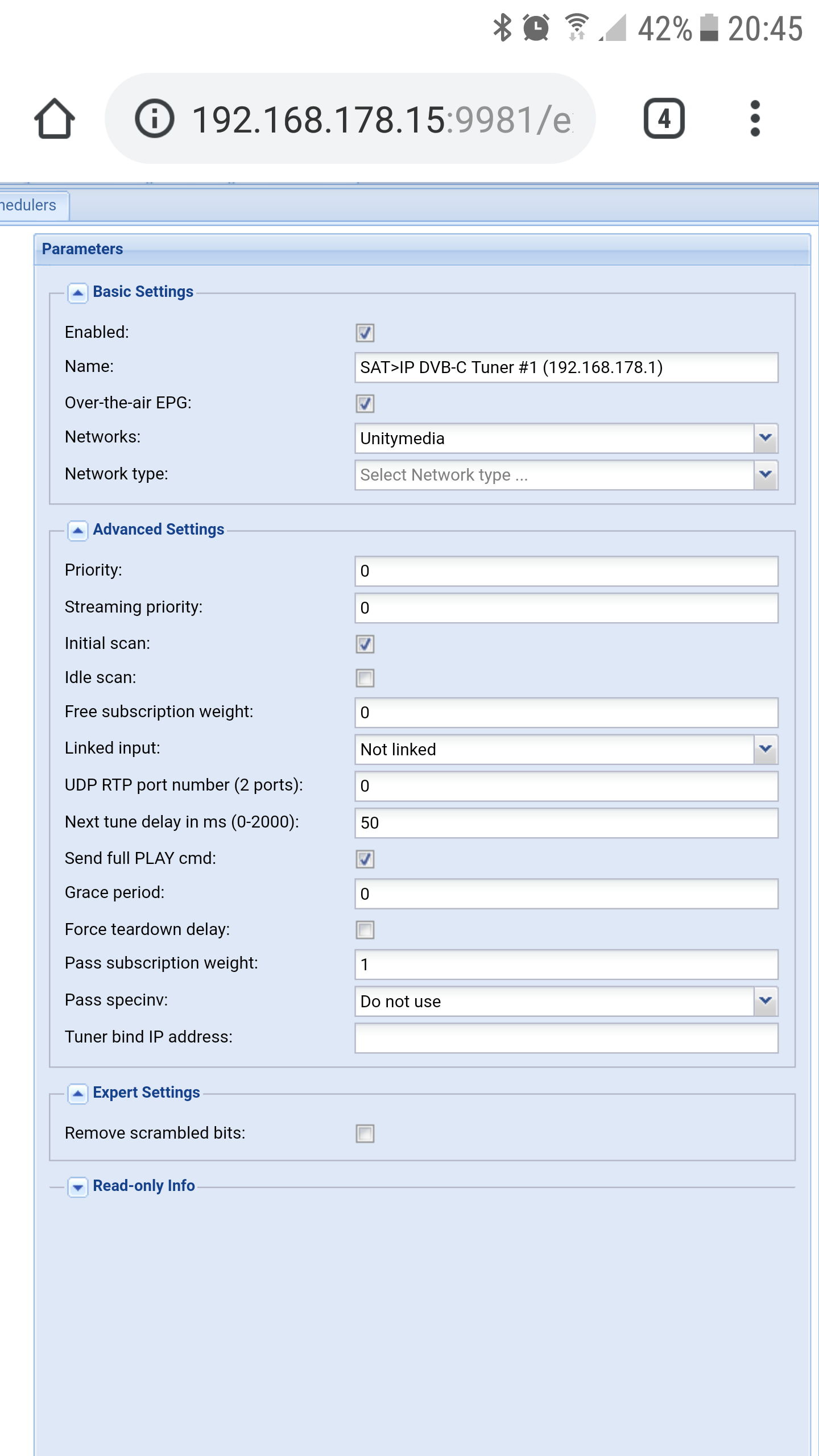
Task: Tap the Bluetooth status icon
Action: point(502,28)
